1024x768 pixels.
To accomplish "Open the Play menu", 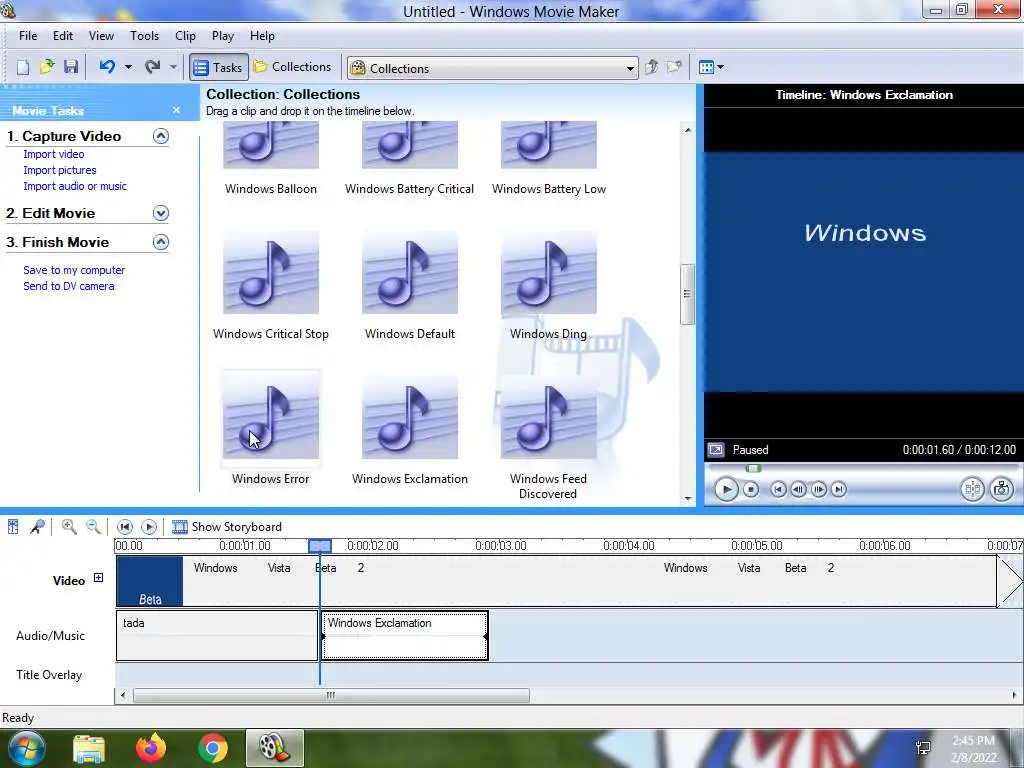I will pyautogui.click(x=223, y=36).
